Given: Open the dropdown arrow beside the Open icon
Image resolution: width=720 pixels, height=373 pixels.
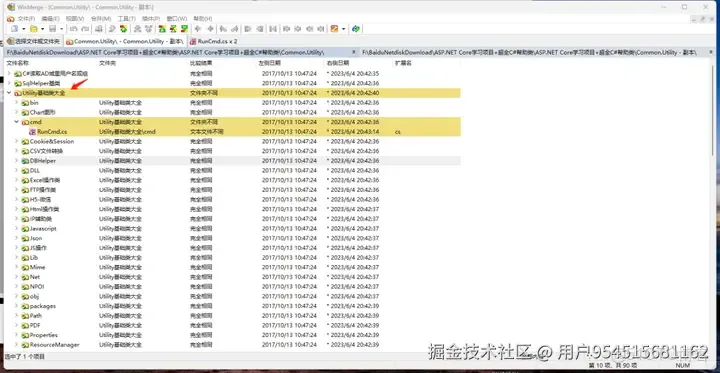Looking at the screenshot, I should click(43, 29).
